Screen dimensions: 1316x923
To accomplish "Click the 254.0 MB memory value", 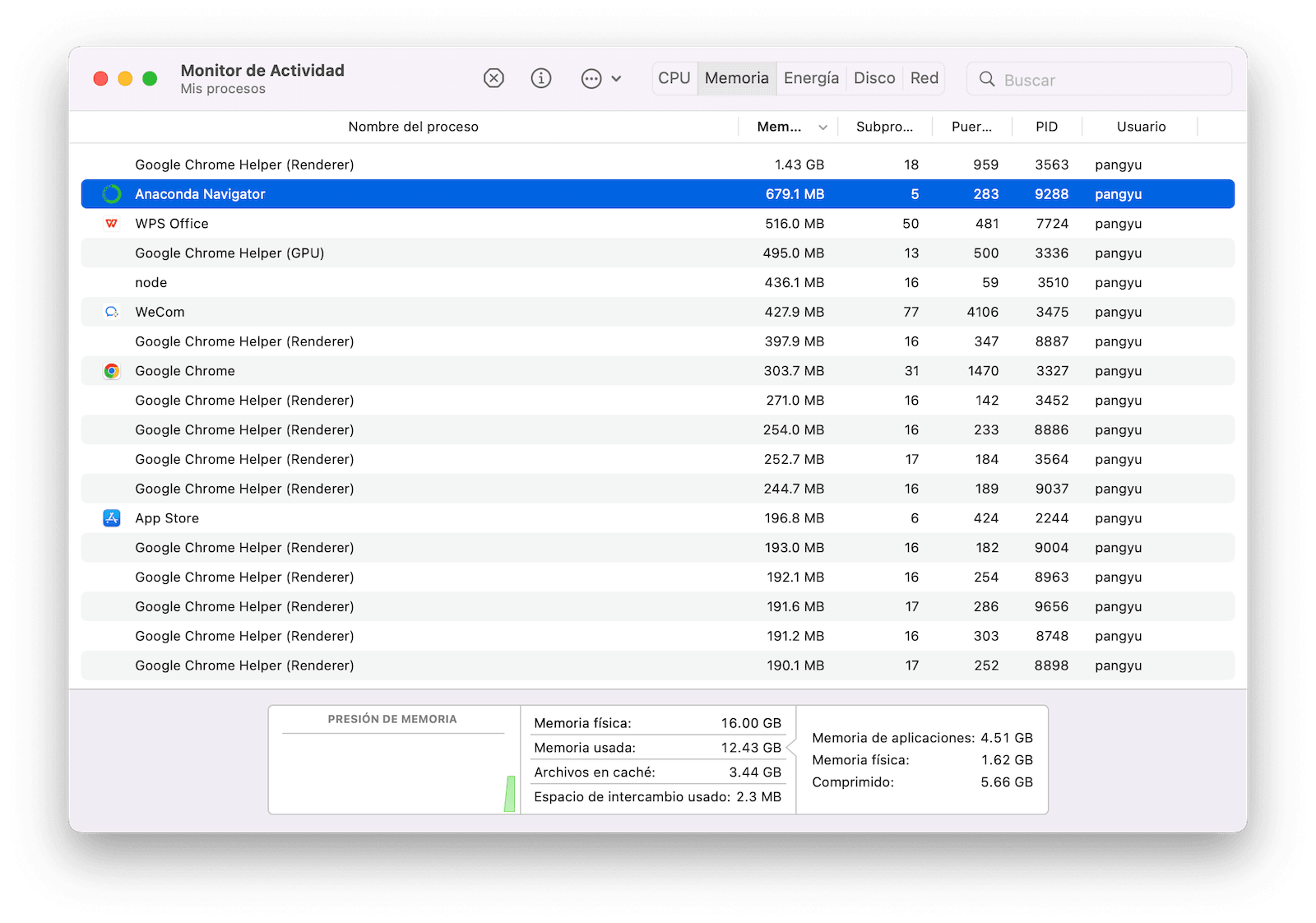I will coord(794,430).
